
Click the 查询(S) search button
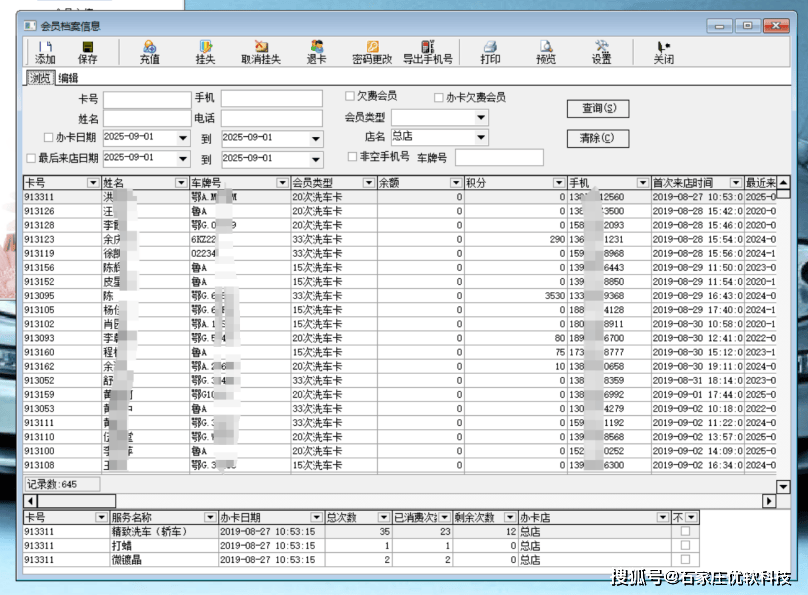tap(597, 108)
